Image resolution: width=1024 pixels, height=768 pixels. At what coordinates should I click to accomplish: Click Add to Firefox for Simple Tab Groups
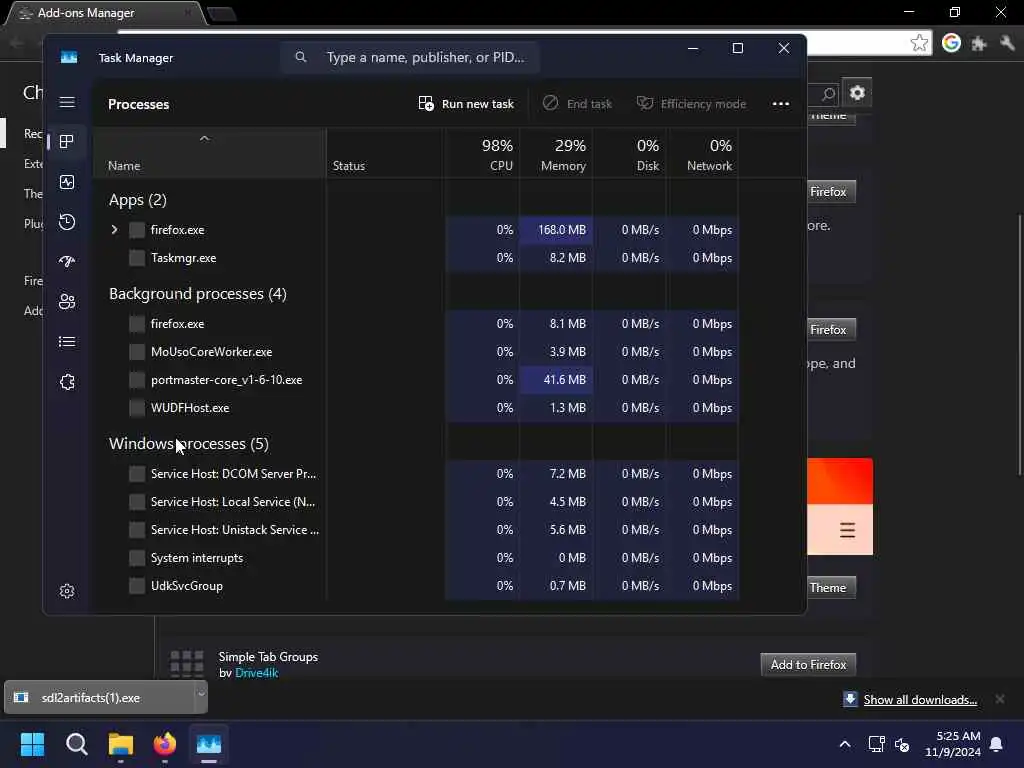808,665
